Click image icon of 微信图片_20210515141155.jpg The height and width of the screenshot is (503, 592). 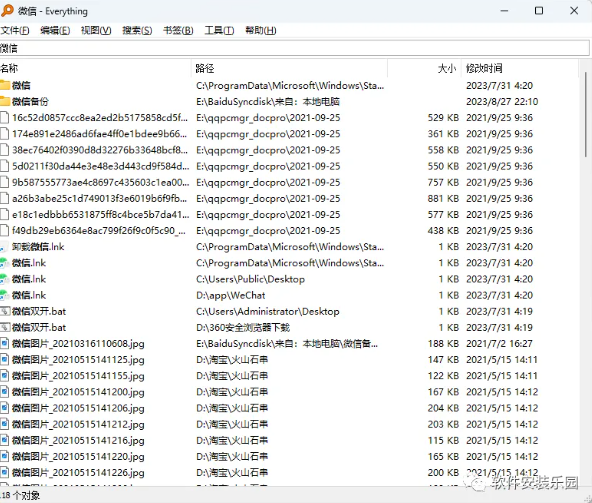point(5,376)
